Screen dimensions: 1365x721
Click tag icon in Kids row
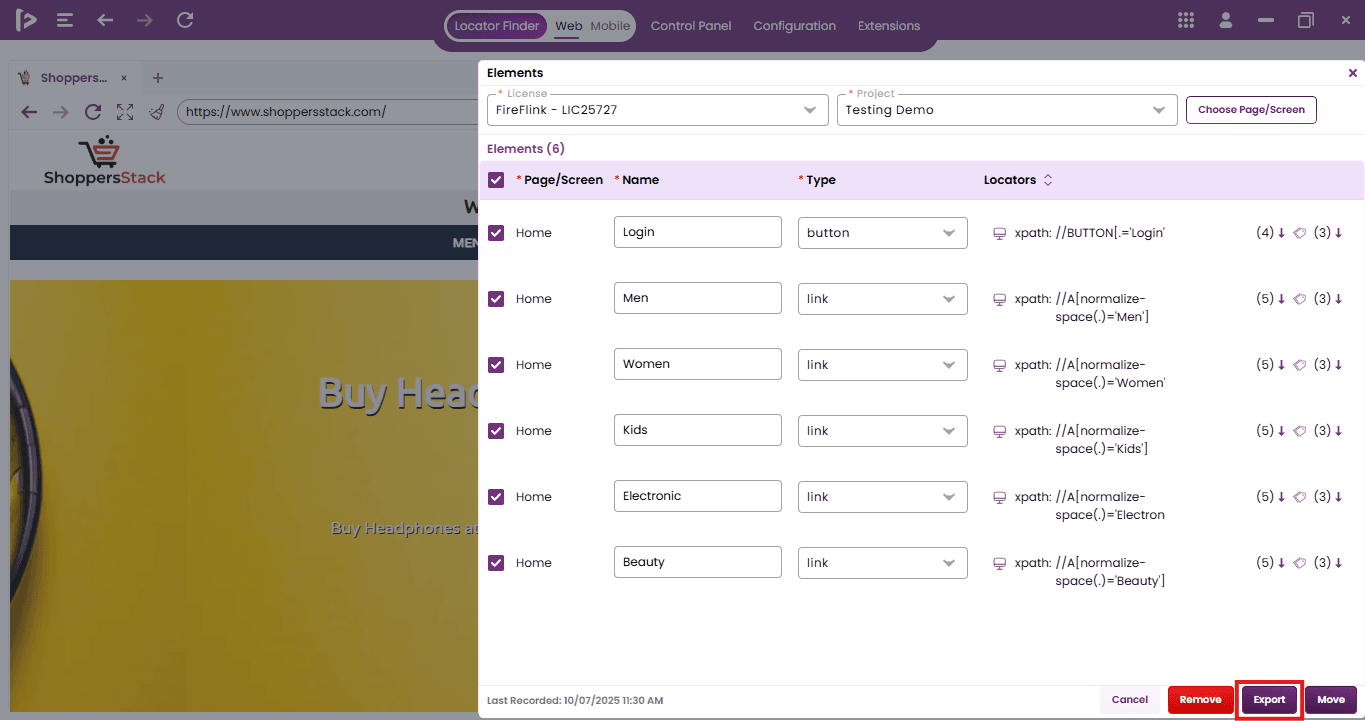(x=1300, y=431)
